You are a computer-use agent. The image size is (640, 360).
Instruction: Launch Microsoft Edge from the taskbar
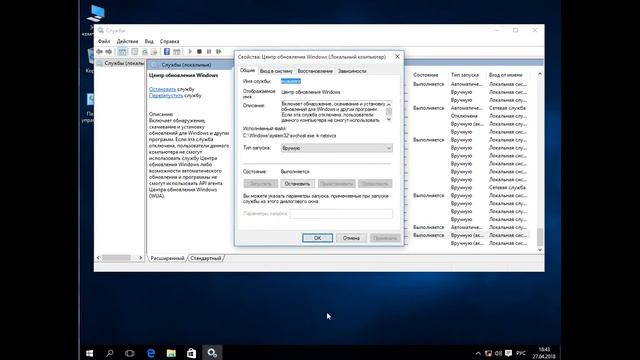point(151,353)
